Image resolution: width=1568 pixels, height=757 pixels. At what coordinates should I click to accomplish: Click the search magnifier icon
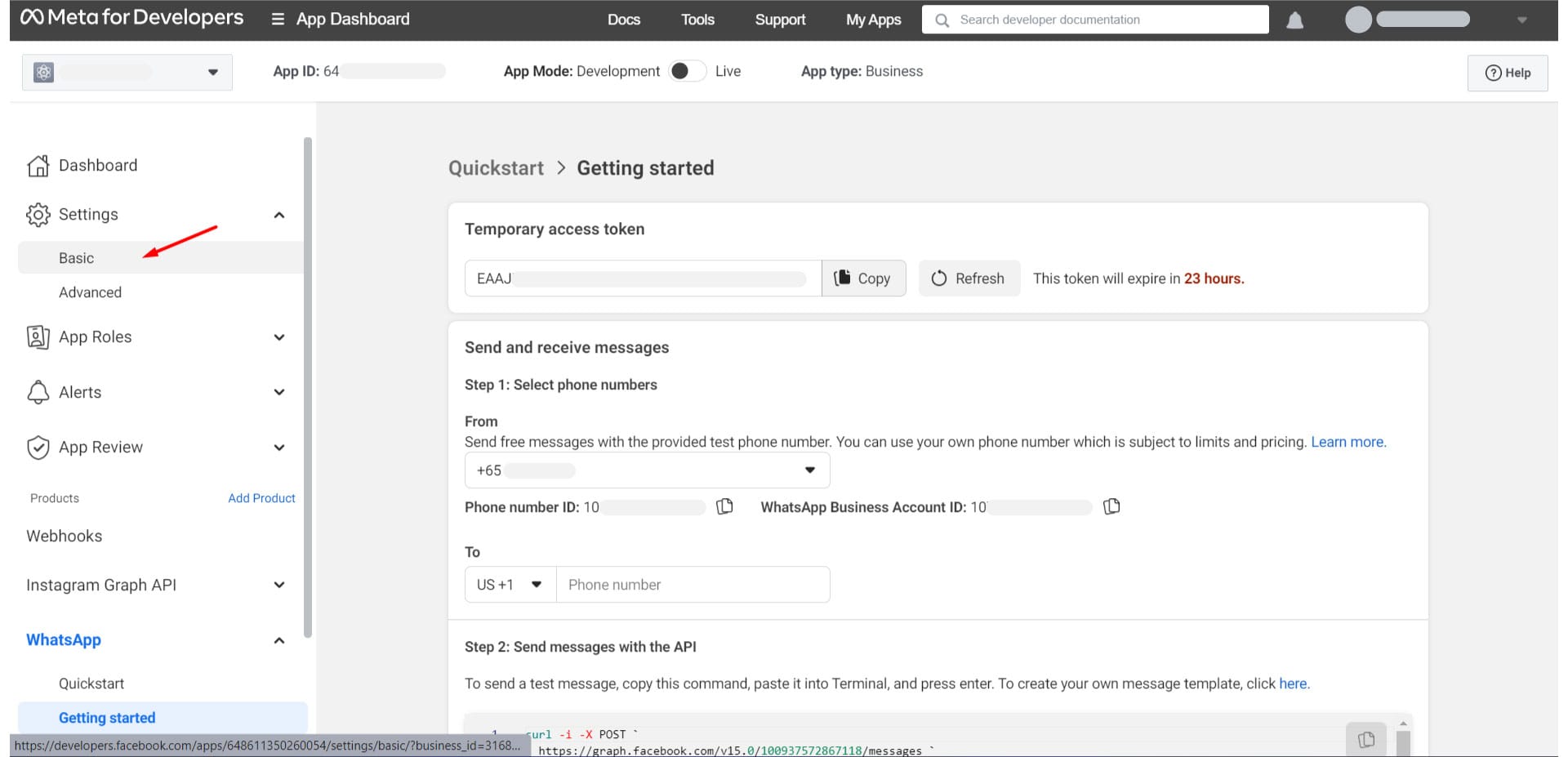[x=942, y=20]
